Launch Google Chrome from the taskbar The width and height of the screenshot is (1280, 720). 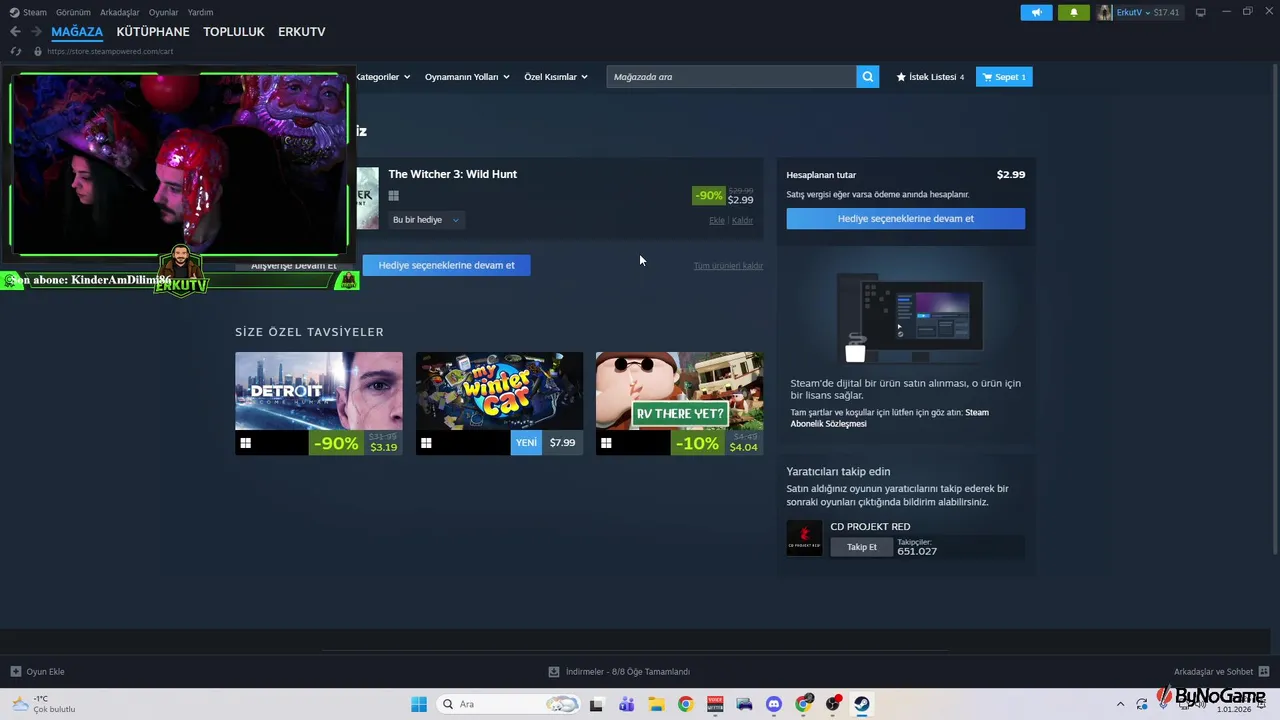(685, 704)
